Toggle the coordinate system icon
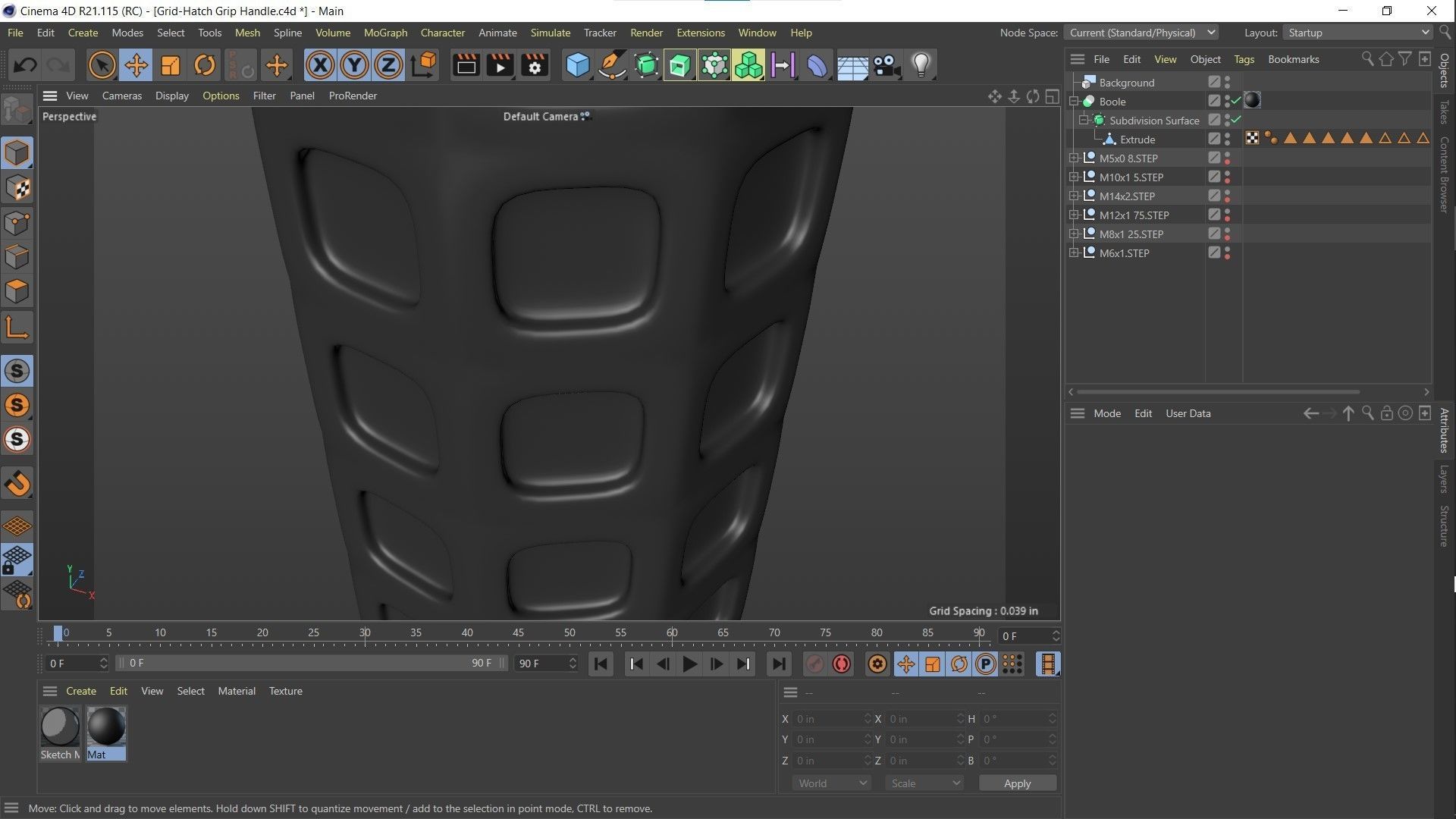Screen dimensions: 1456x819 424,65
